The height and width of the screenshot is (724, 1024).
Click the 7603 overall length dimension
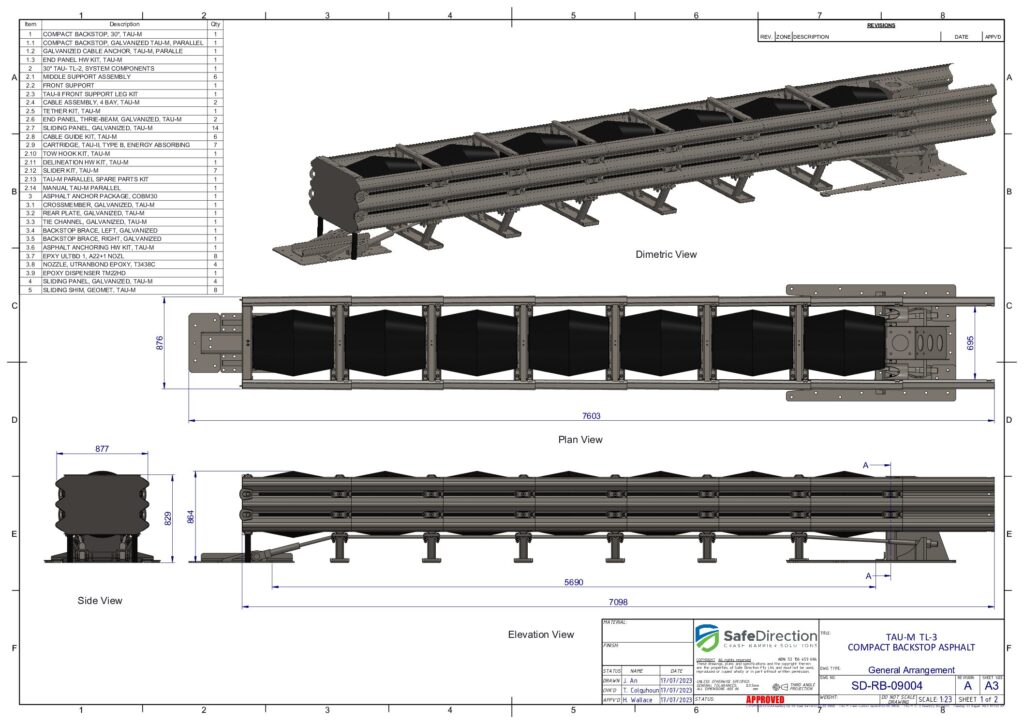591,416
